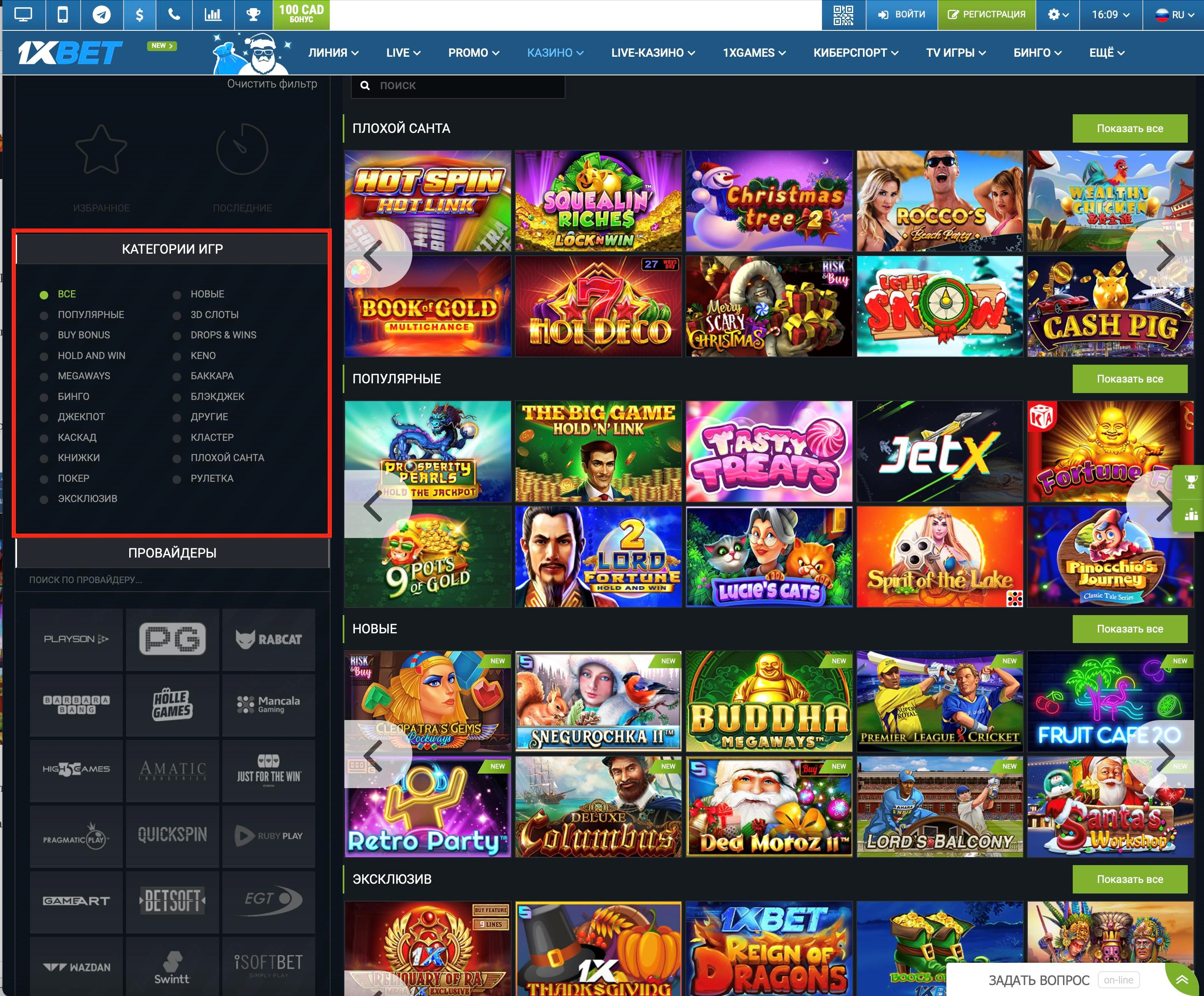The image size is (1204, 996).
Task: Open the Telegram icon in top bar
Action: click(x=101, y=14)
